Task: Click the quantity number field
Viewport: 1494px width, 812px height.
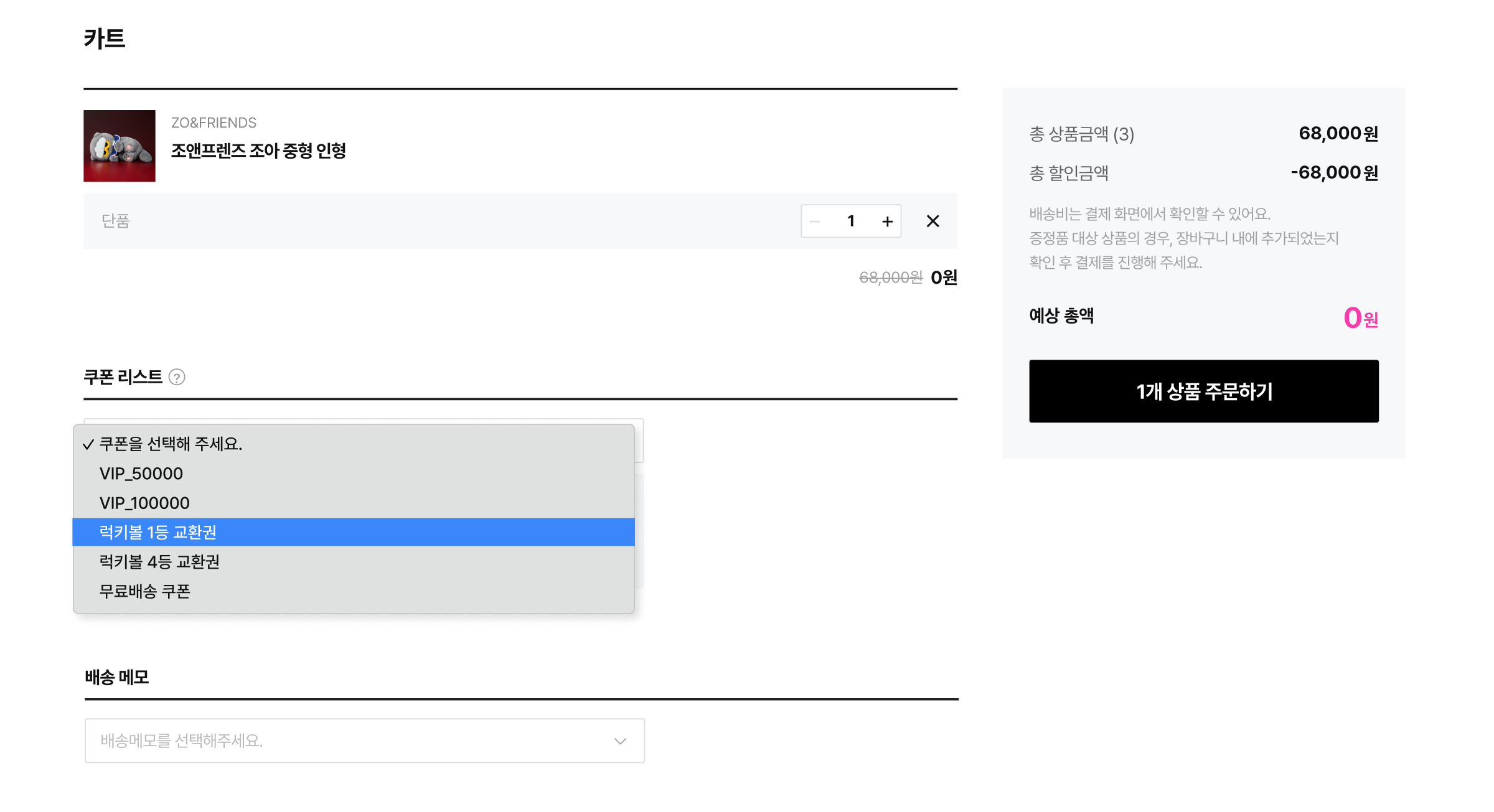Action: tap(851, 221)
